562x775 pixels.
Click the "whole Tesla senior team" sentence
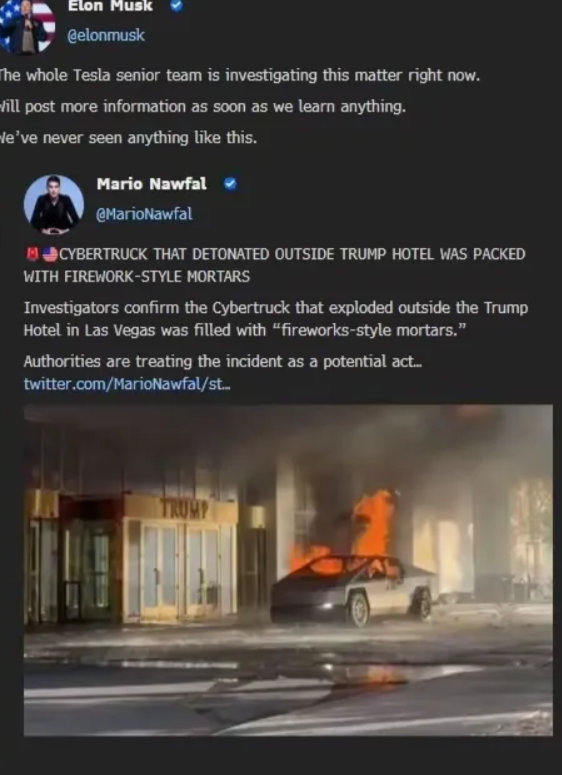(240, 76)
